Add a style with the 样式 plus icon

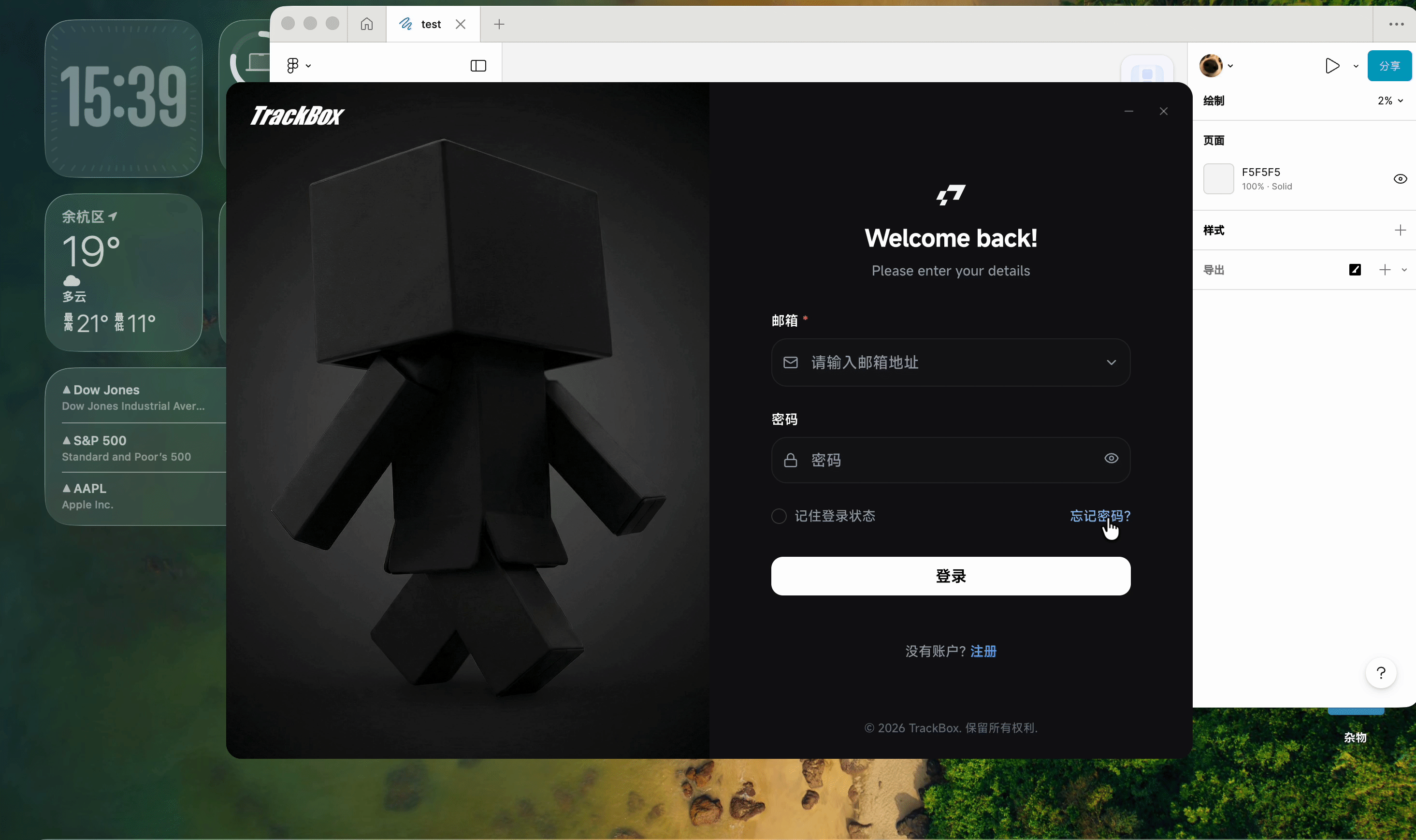(x=1400, y=231)
